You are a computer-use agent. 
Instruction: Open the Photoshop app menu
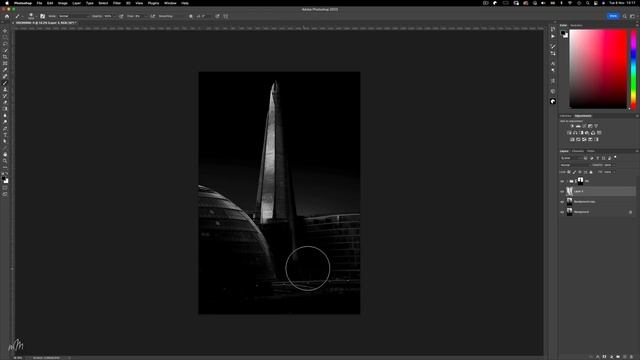(x=22, y=3)
